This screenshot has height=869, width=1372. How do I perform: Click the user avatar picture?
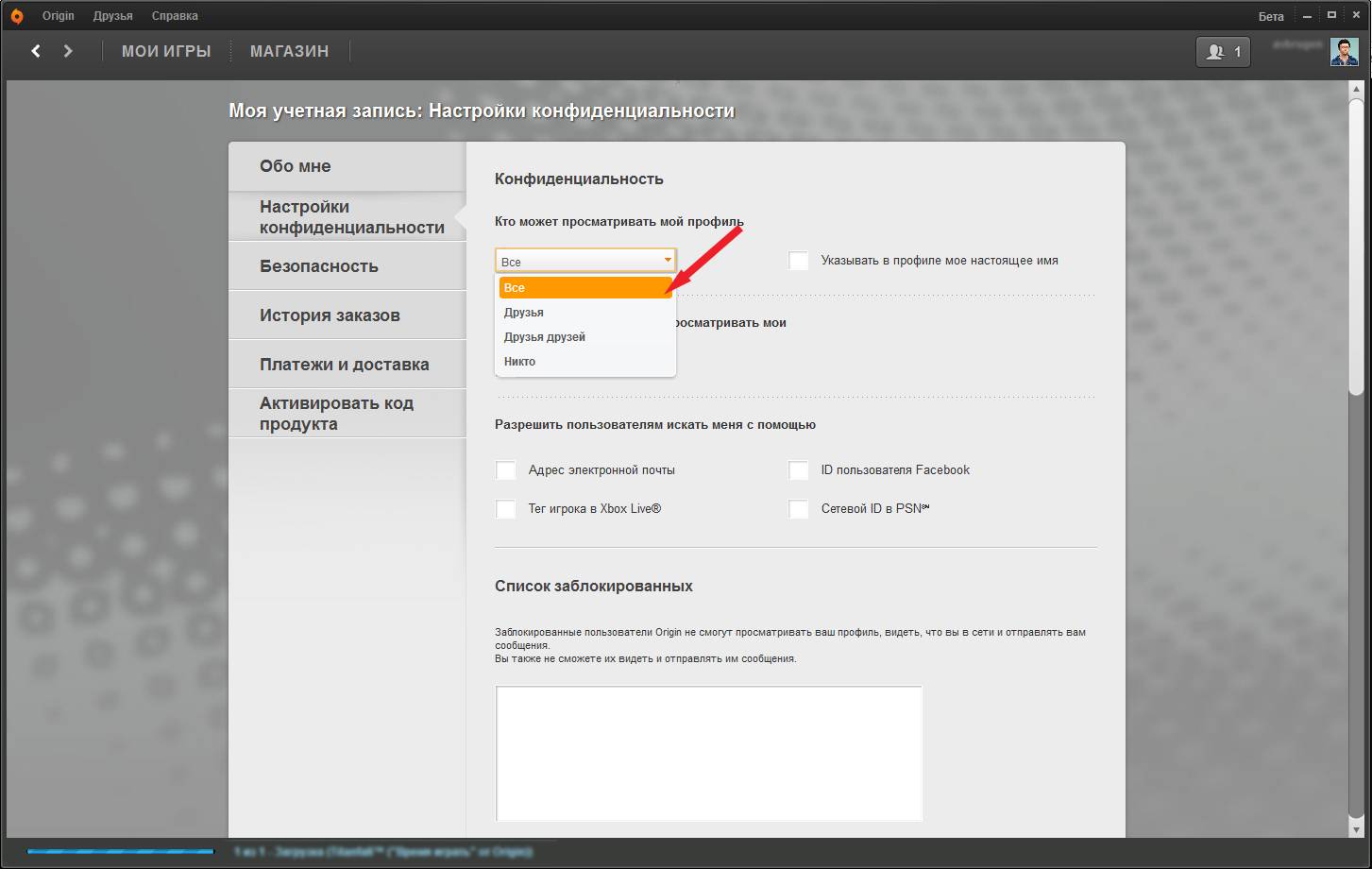[1344, 52]
